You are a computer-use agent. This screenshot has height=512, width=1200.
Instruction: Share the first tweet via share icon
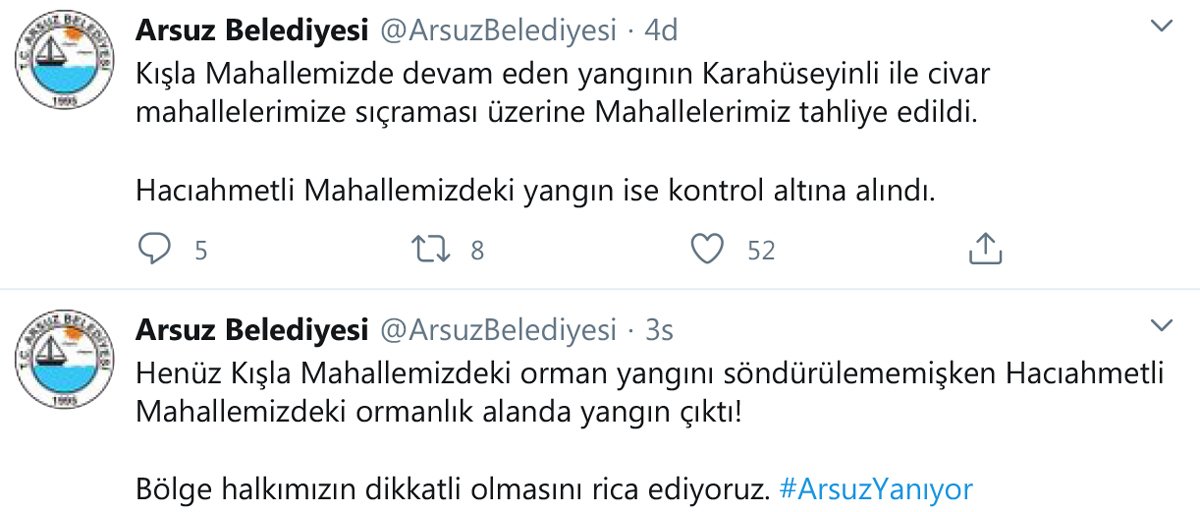pos(985,249)
